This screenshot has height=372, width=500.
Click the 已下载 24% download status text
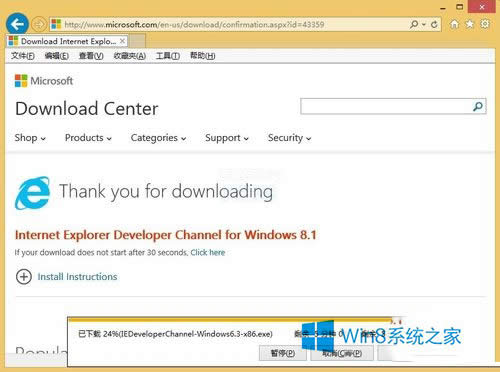(175, 334)
